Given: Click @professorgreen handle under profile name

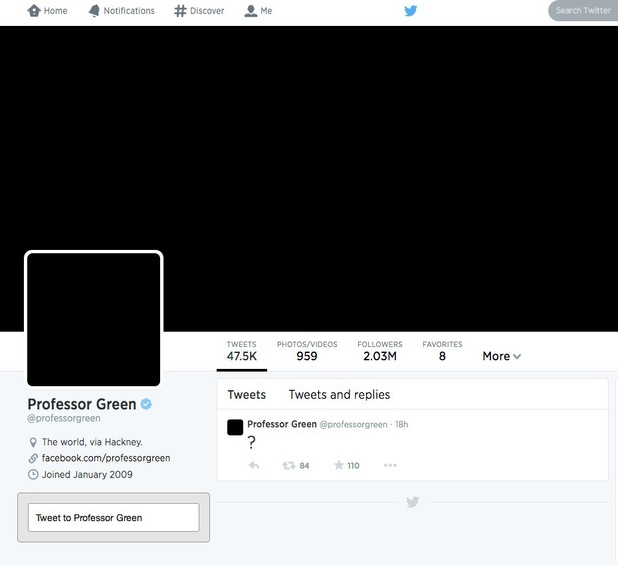Looking at the screenshot, I should 64,418.
